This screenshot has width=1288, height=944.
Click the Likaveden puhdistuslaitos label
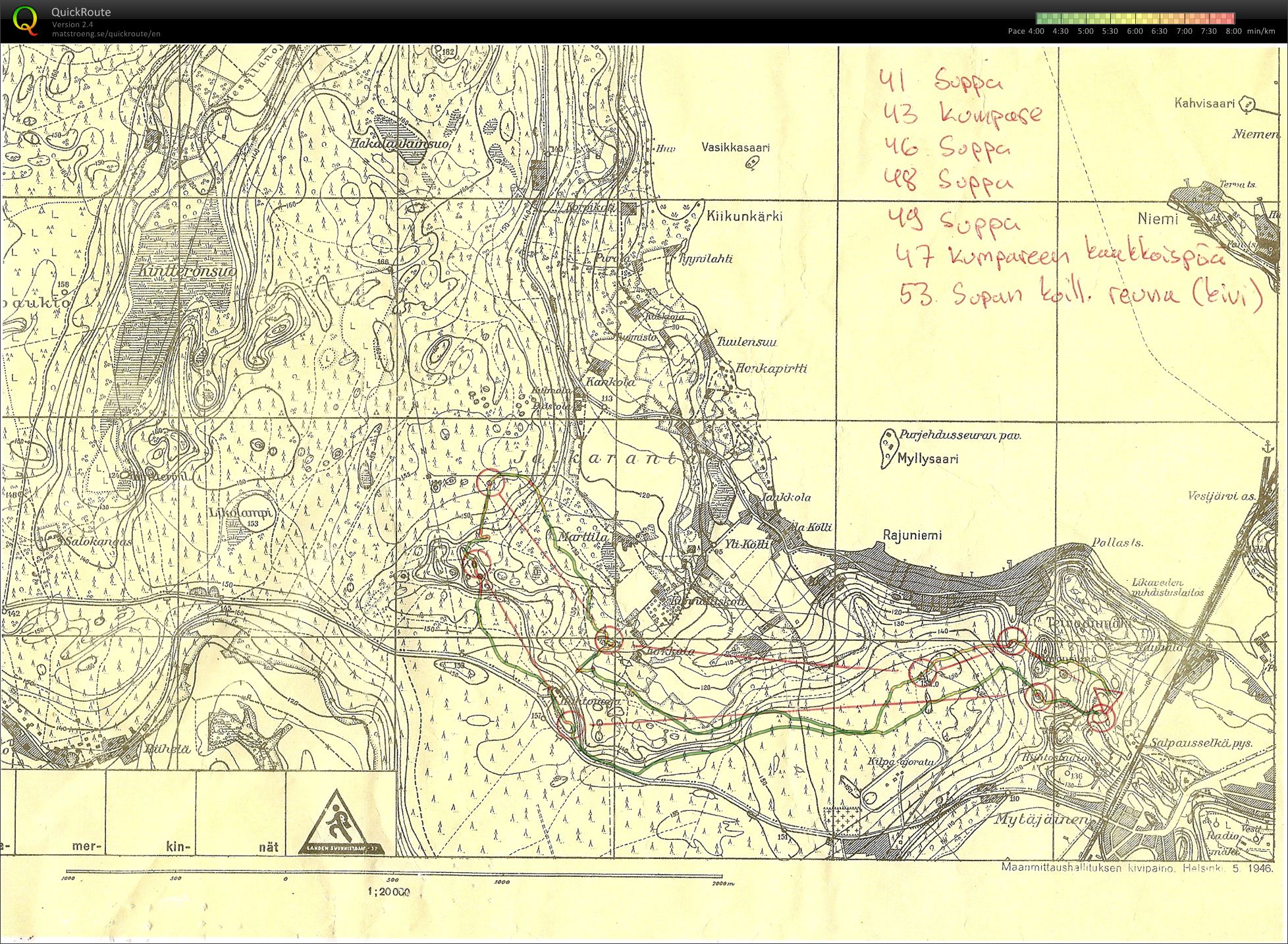click(x=1167, y=587)
